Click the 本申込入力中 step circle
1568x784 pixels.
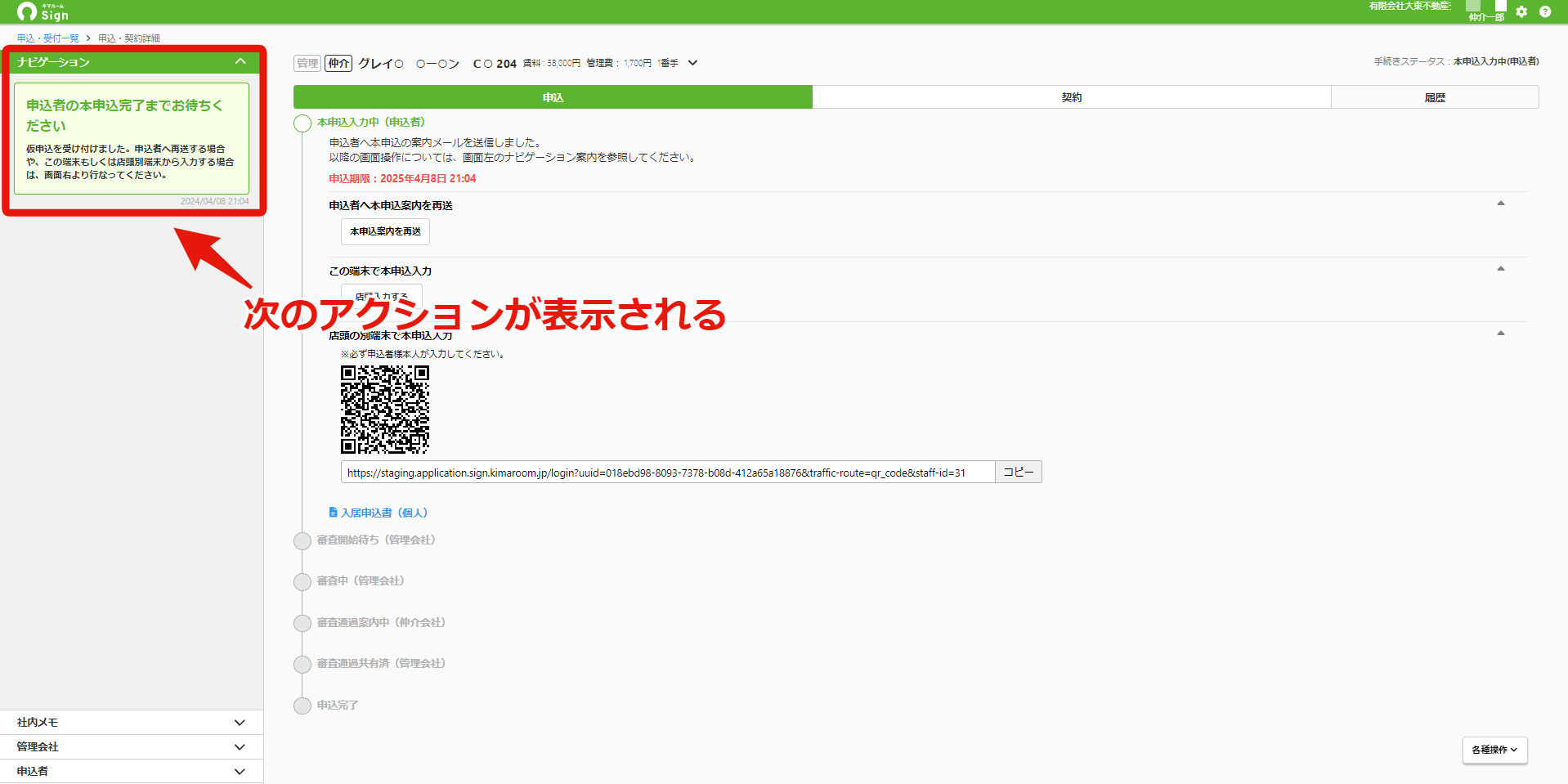(x=302, y=123)
